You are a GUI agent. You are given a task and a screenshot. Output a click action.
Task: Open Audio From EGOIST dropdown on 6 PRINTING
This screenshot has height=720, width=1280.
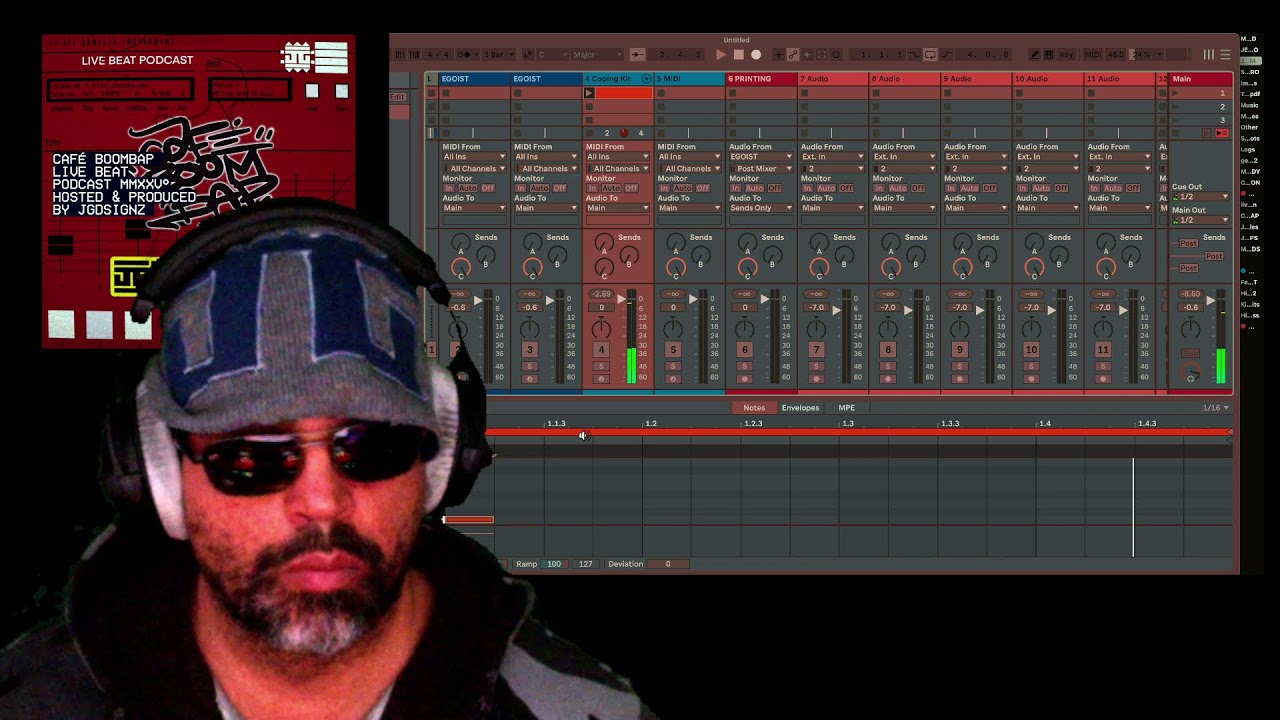761,157
